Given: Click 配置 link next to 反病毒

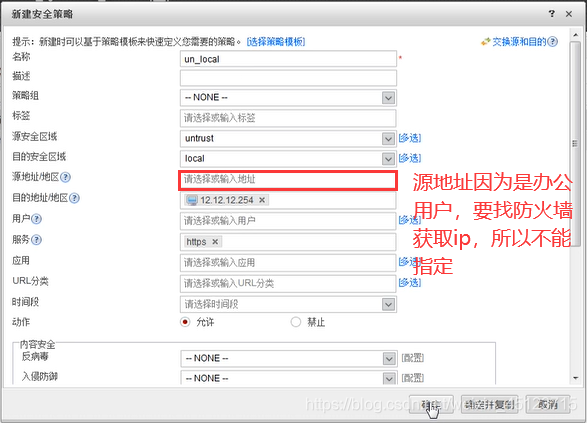Looking at the screenshot, I should click(413, 358).
